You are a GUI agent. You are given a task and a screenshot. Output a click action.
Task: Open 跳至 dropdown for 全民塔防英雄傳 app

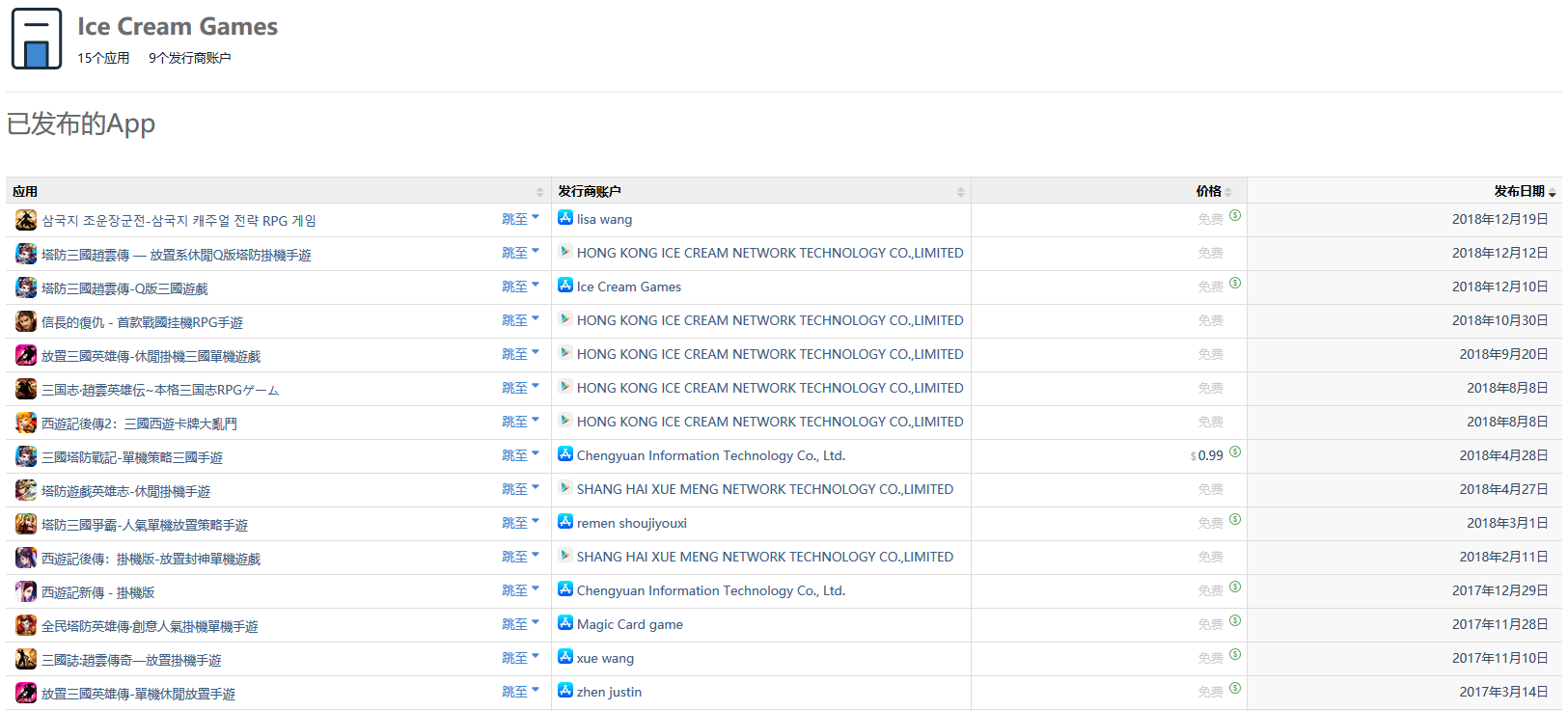click(x=520, y=624)
